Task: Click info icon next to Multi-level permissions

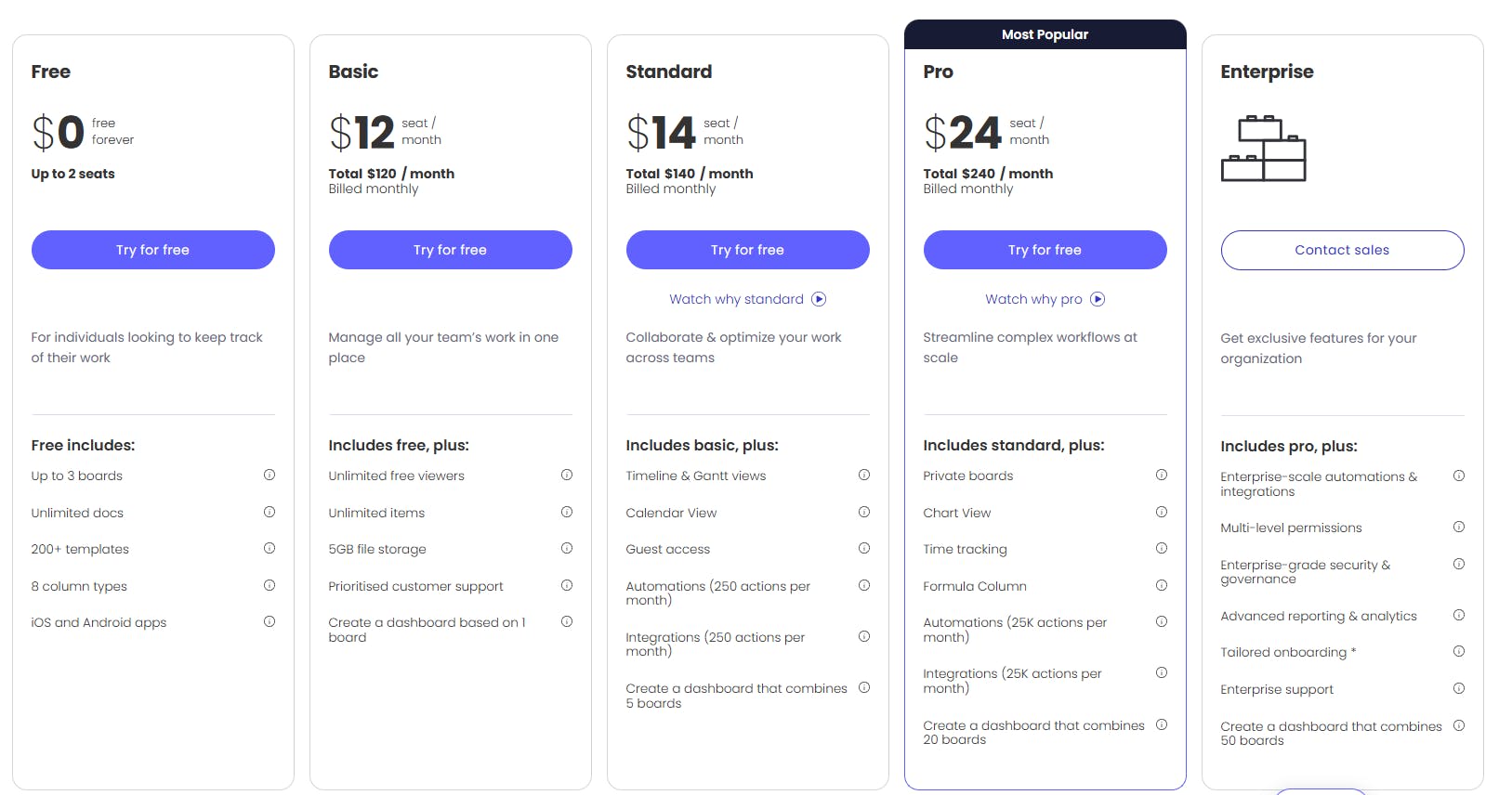Action: tap(1459, 527)
